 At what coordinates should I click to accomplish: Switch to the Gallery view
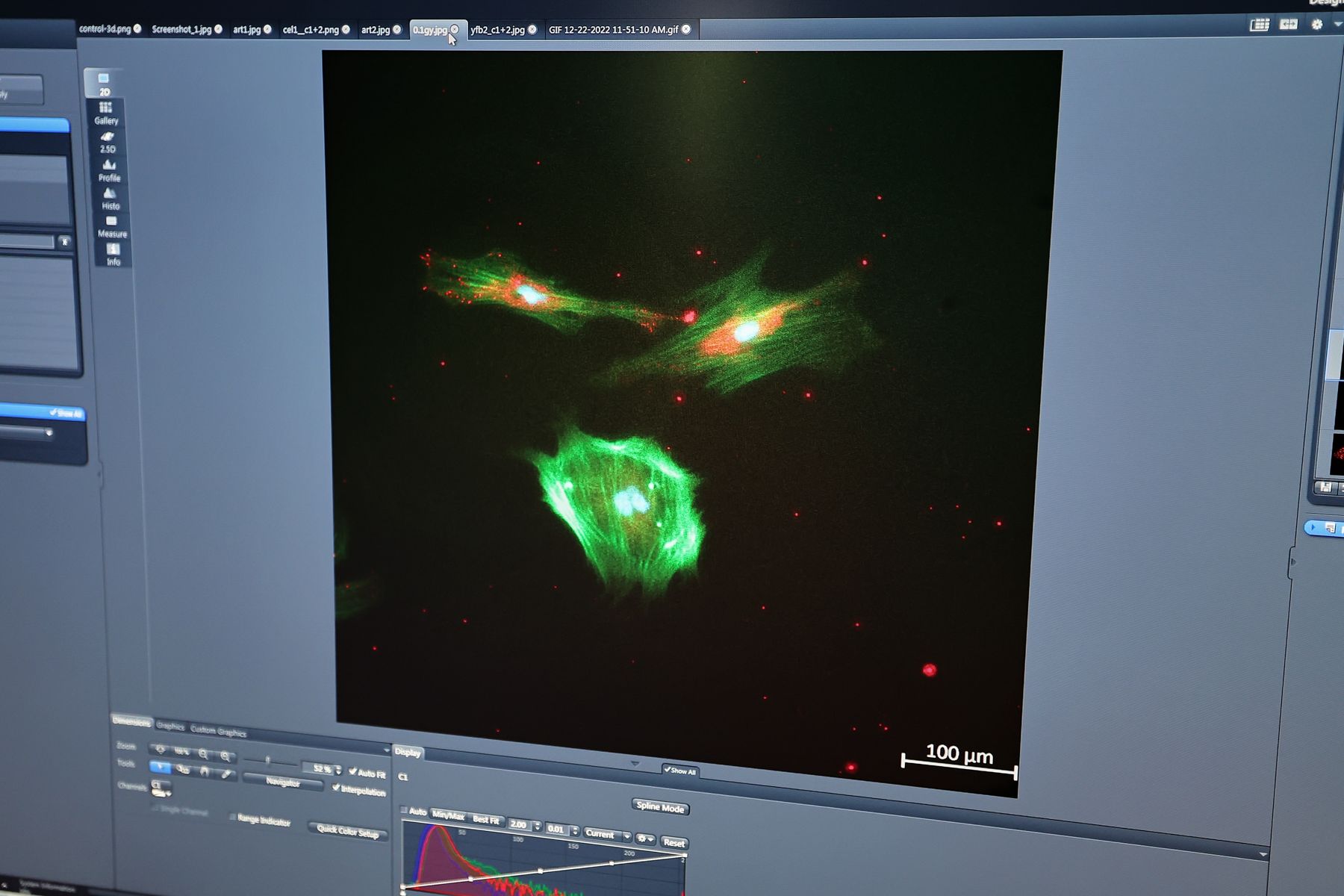point(105,112)
